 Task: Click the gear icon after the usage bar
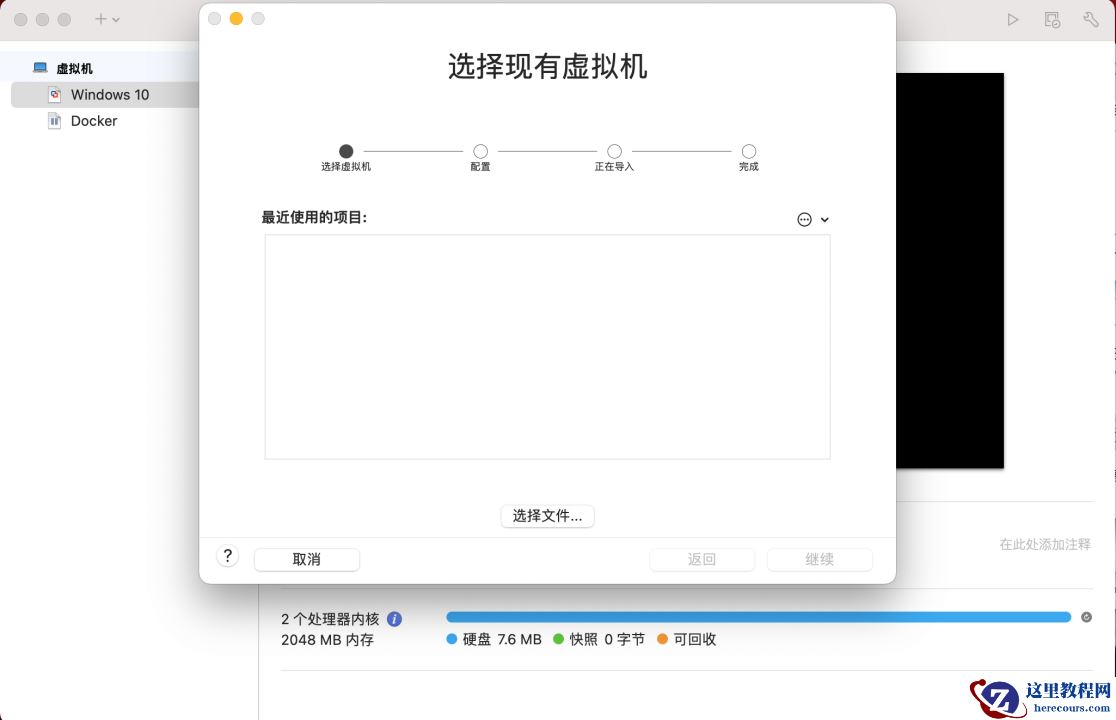click(1086, 617)
